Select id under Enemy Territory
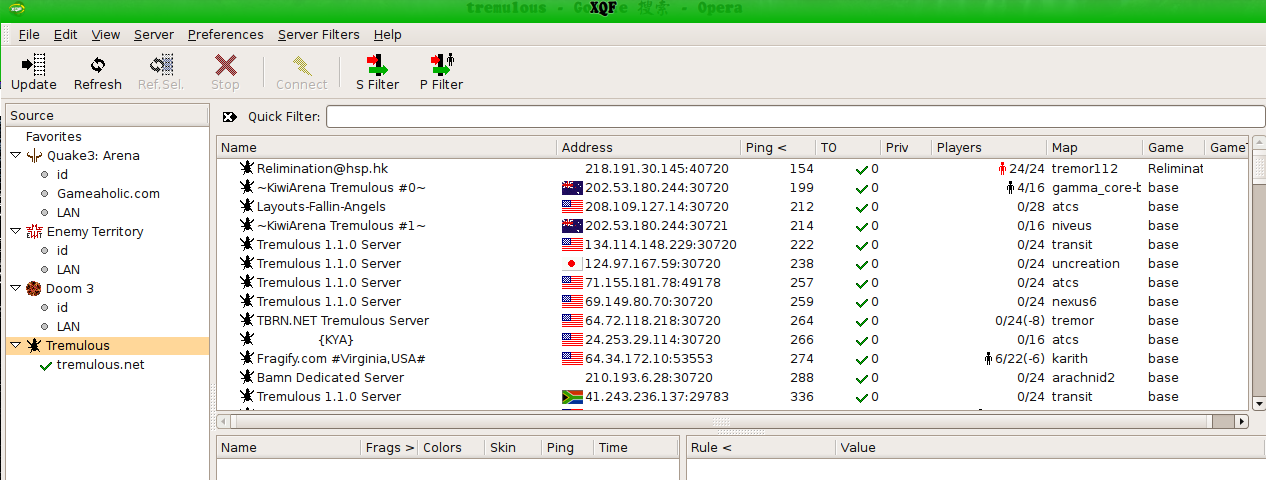This screenshot has width=1266, height=480. (62, 250)
